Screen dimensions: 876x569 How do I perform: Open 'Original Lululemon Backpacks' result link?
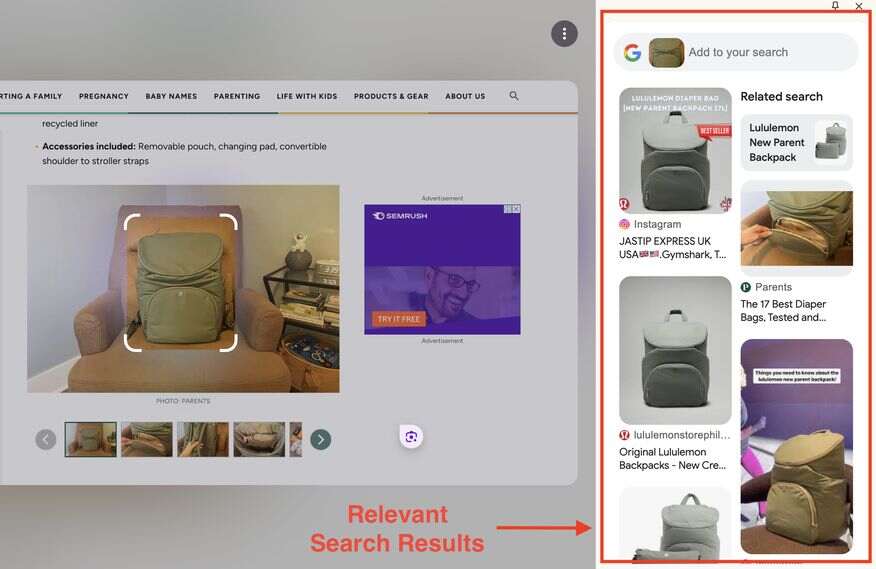point(673,458)
